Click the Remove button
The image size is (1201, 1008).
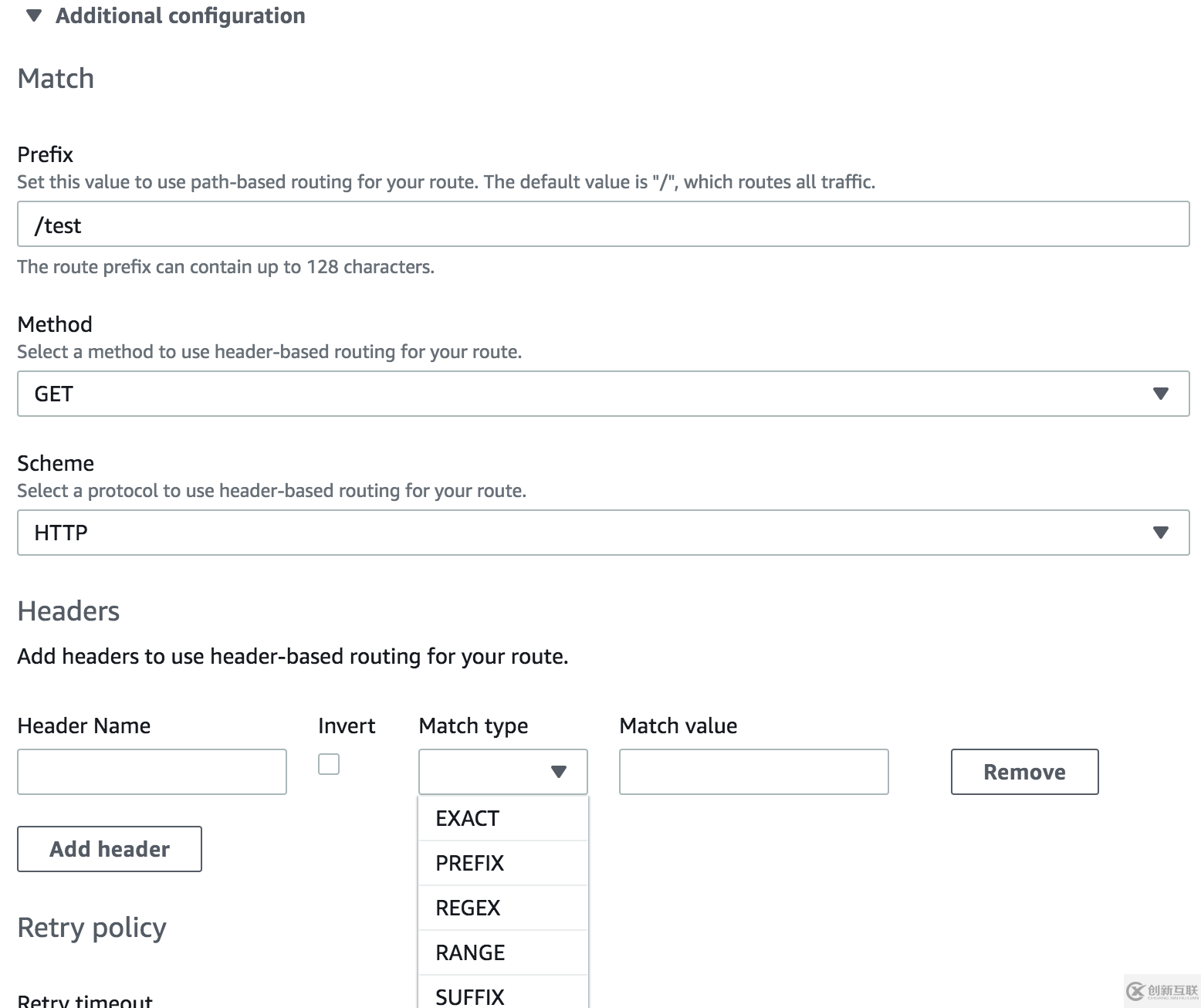coord(1024,771)
